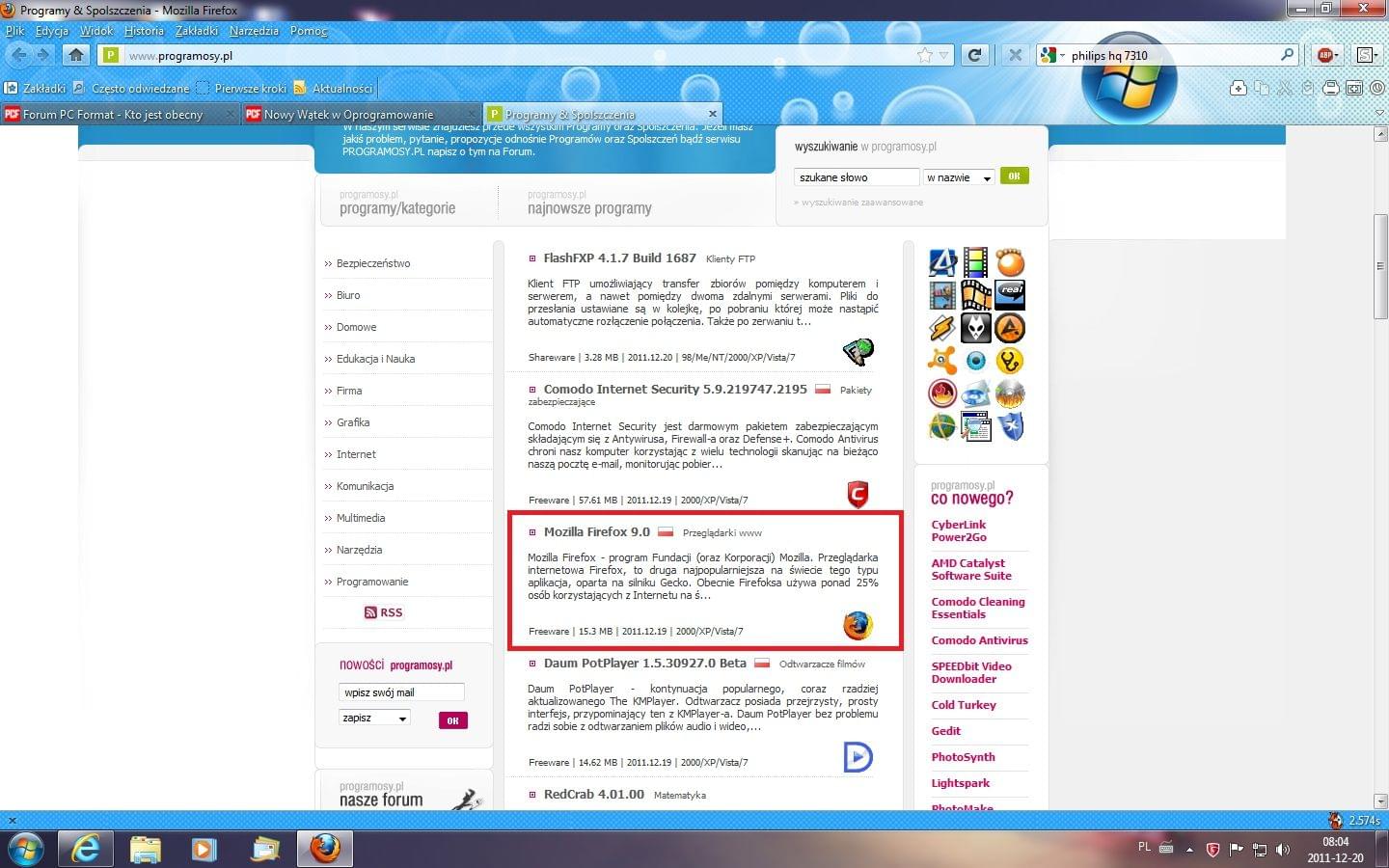Click the RealPlayer icon in the program grid
This screenshot has width=1389, height=868.
(1010, 294)
